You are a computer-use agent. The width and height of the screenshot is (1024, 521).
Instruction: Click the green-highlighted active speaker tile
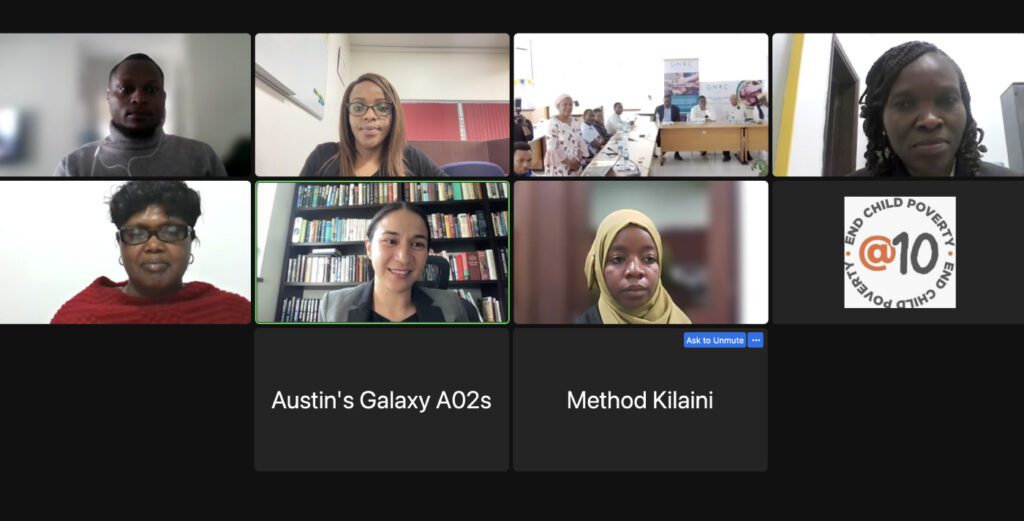pos(382,252)
